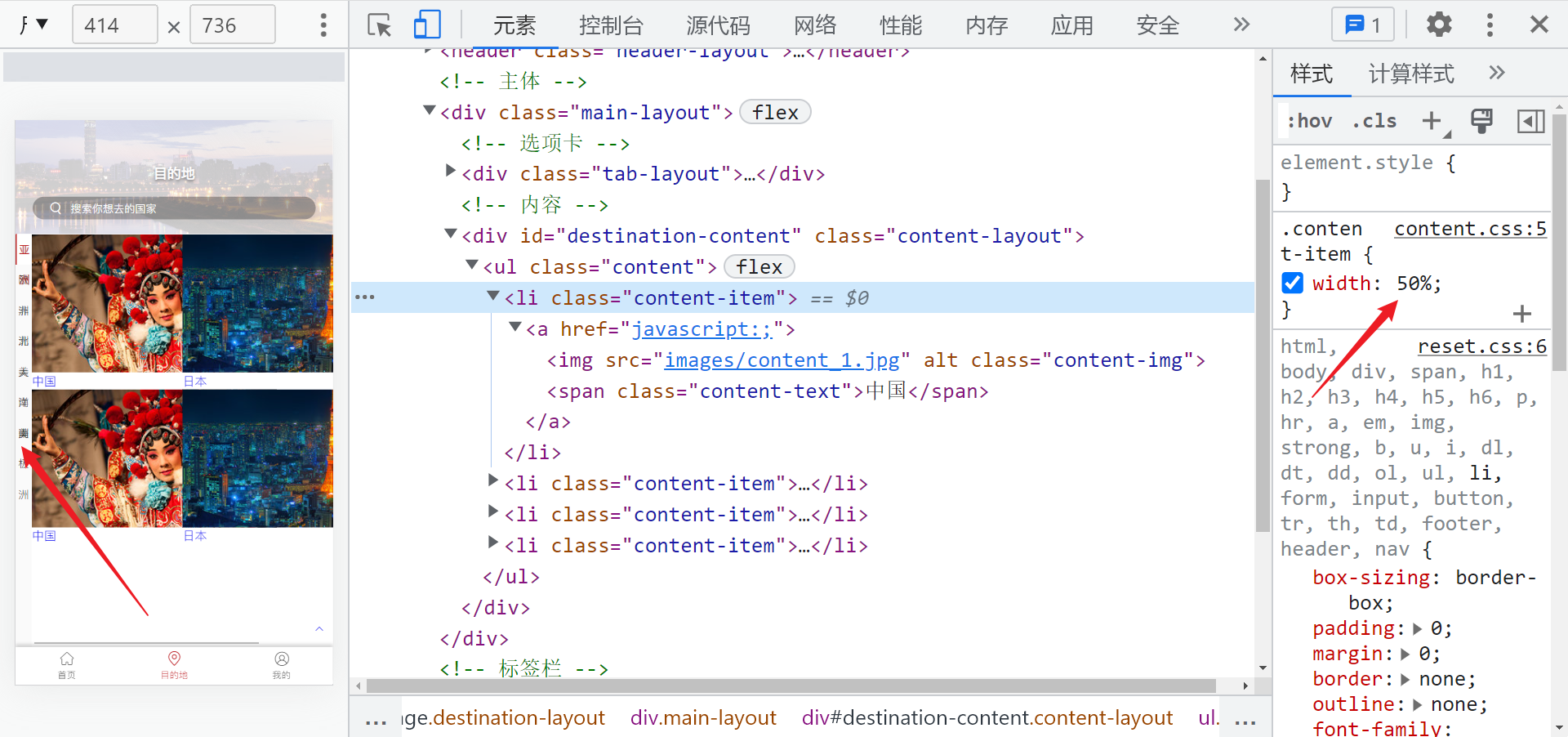Open the 样式 styles pane tab

click(x=1312, y=74)
